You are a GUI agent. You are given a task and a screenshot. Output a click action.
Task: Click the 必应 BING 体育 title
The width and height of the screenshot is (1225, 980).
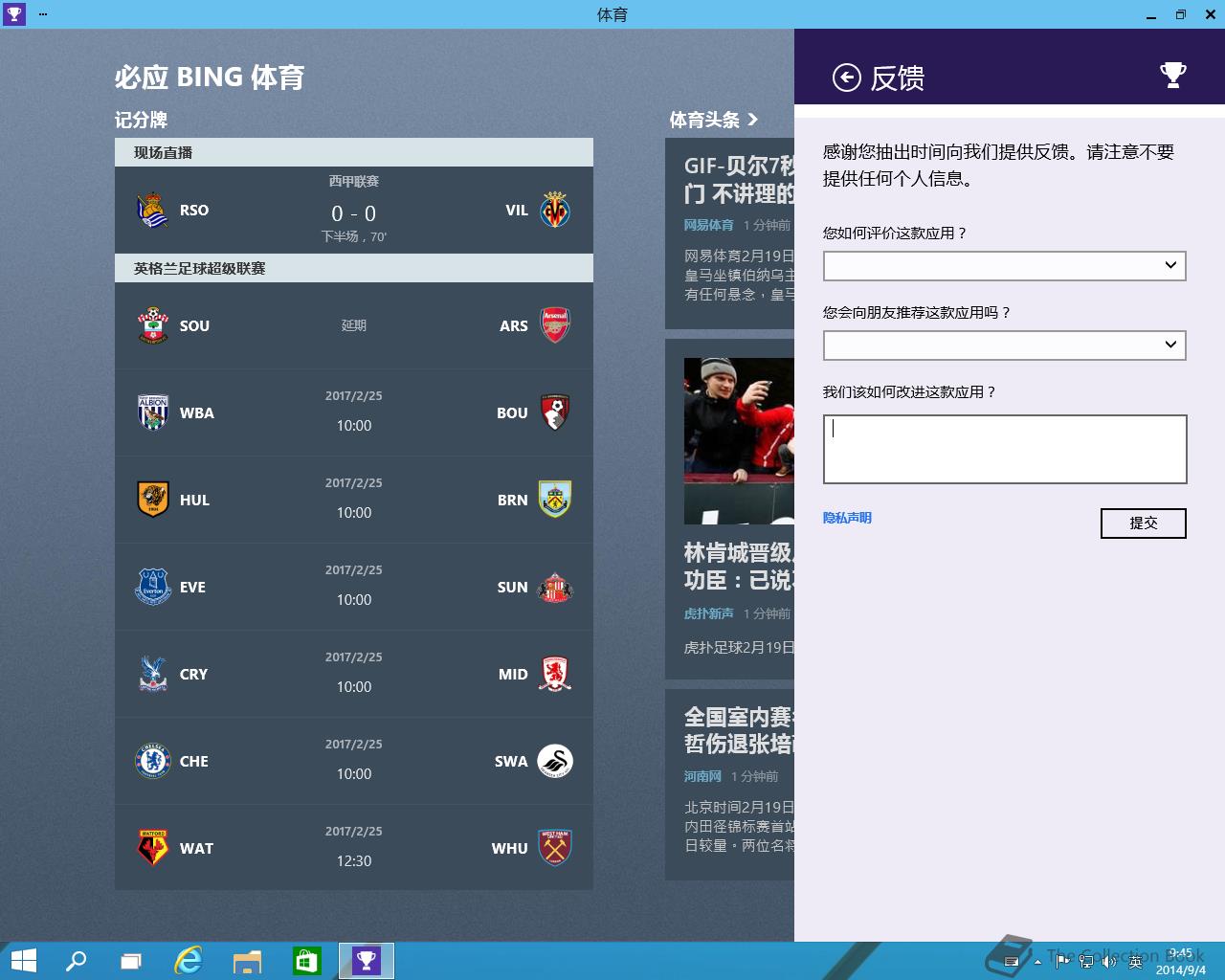210,78
